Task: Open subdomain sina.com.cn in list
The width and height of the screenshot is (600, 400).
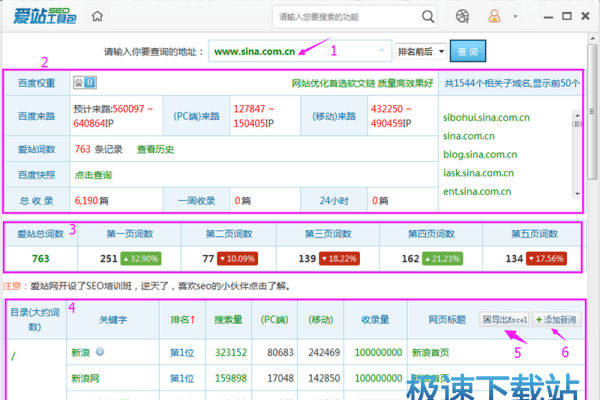Action: (x=469, y=136)
